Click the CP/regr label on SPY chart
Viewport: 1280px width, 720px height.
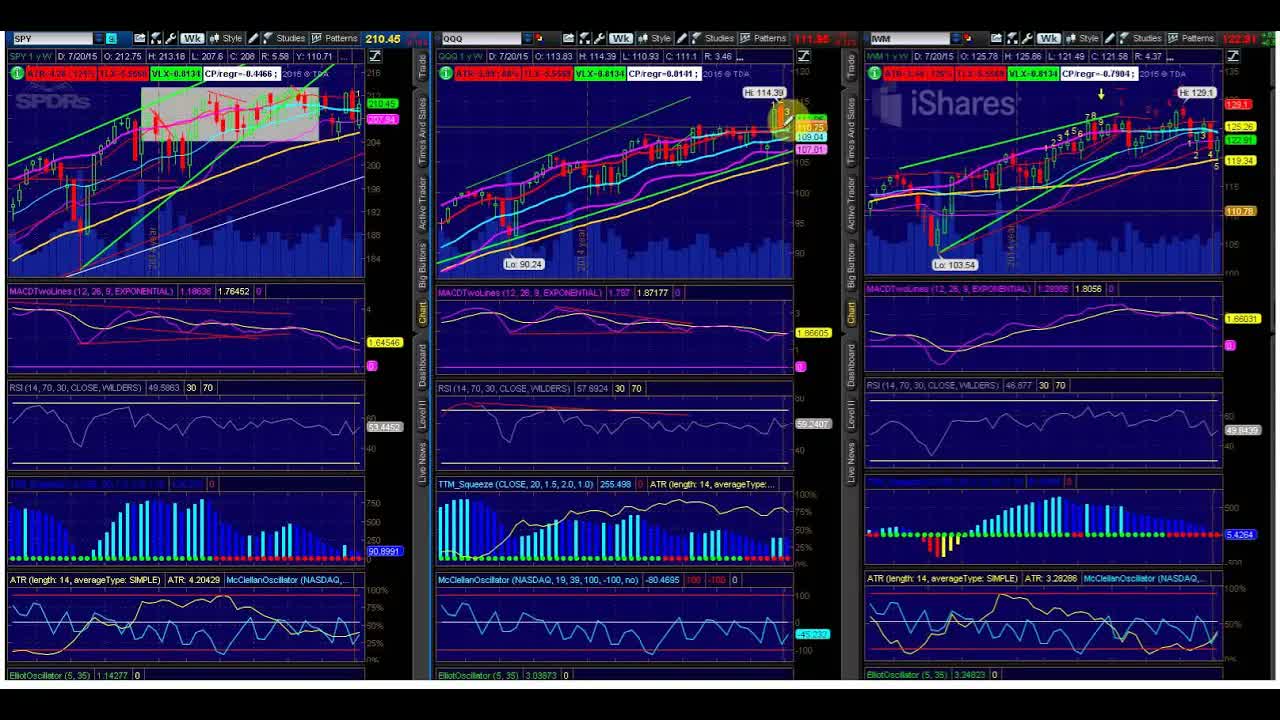[x=240, y=73]
